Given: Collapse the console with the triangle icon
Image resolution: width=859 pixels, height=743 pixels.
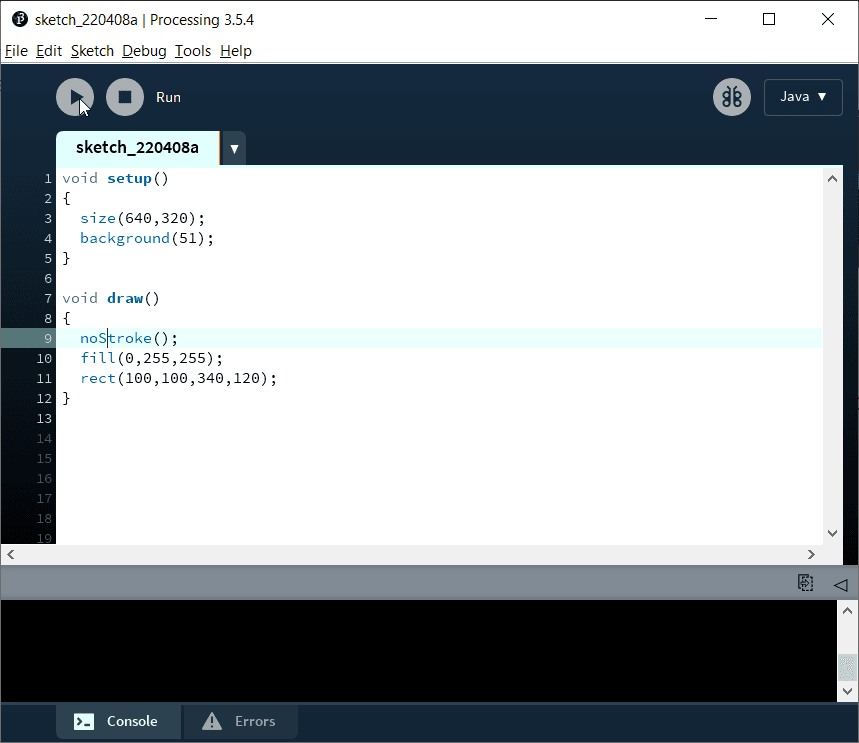Looking at the screenshot, I should pyautogui.click(x=840, y=585).
